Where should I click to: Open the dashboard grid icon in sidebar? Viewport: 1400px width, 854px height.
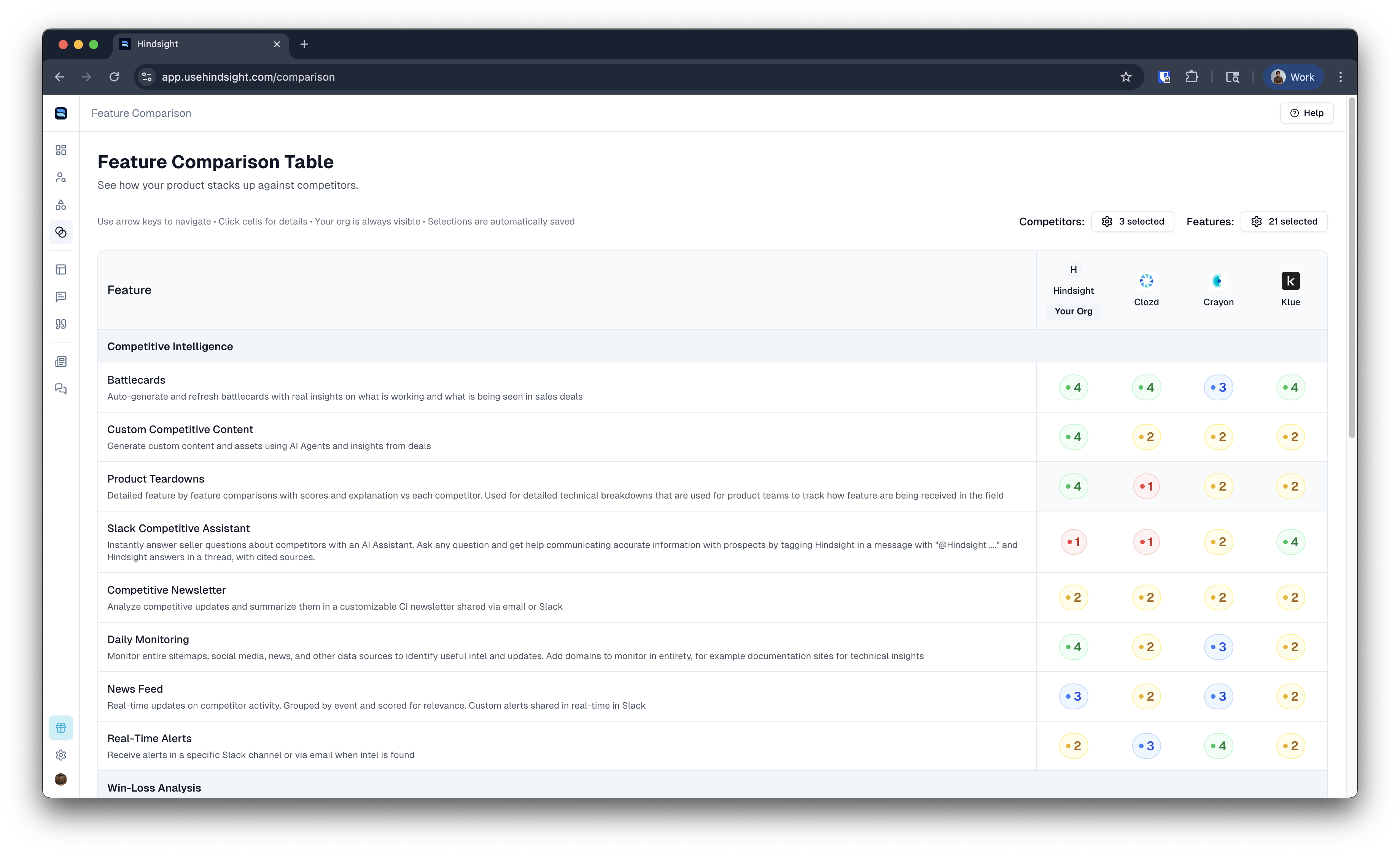pyautogui.click(x=61, y=150)
